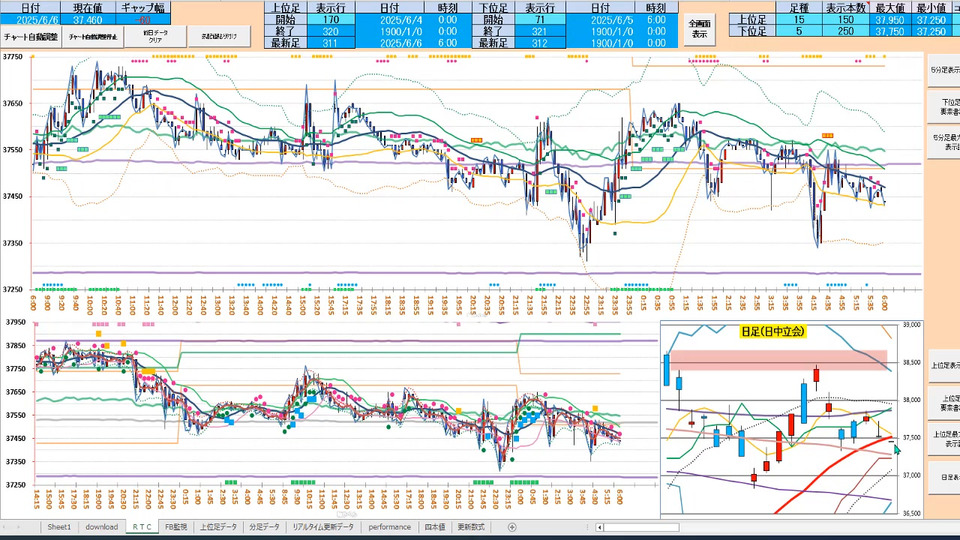Viewport: 960px width, 540px height.
Task: Open the download sheet tab
Action: click(x=101, y=527)
